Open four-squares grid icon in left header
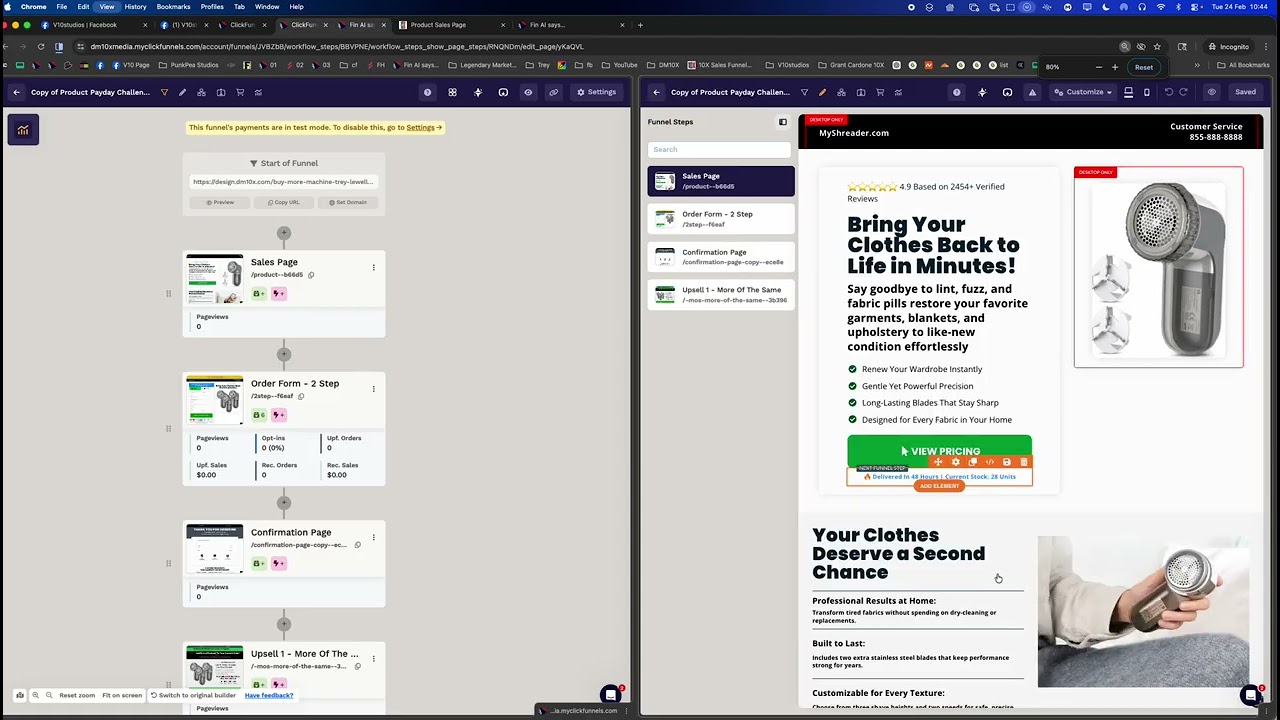Screen dimensions: 1280x720 452,92
